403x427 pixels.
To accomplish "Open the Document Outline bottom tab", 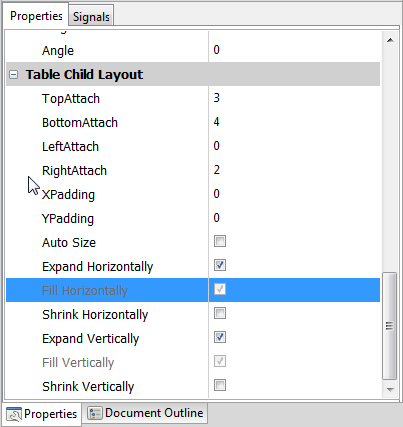I will [x=145, y=413].
